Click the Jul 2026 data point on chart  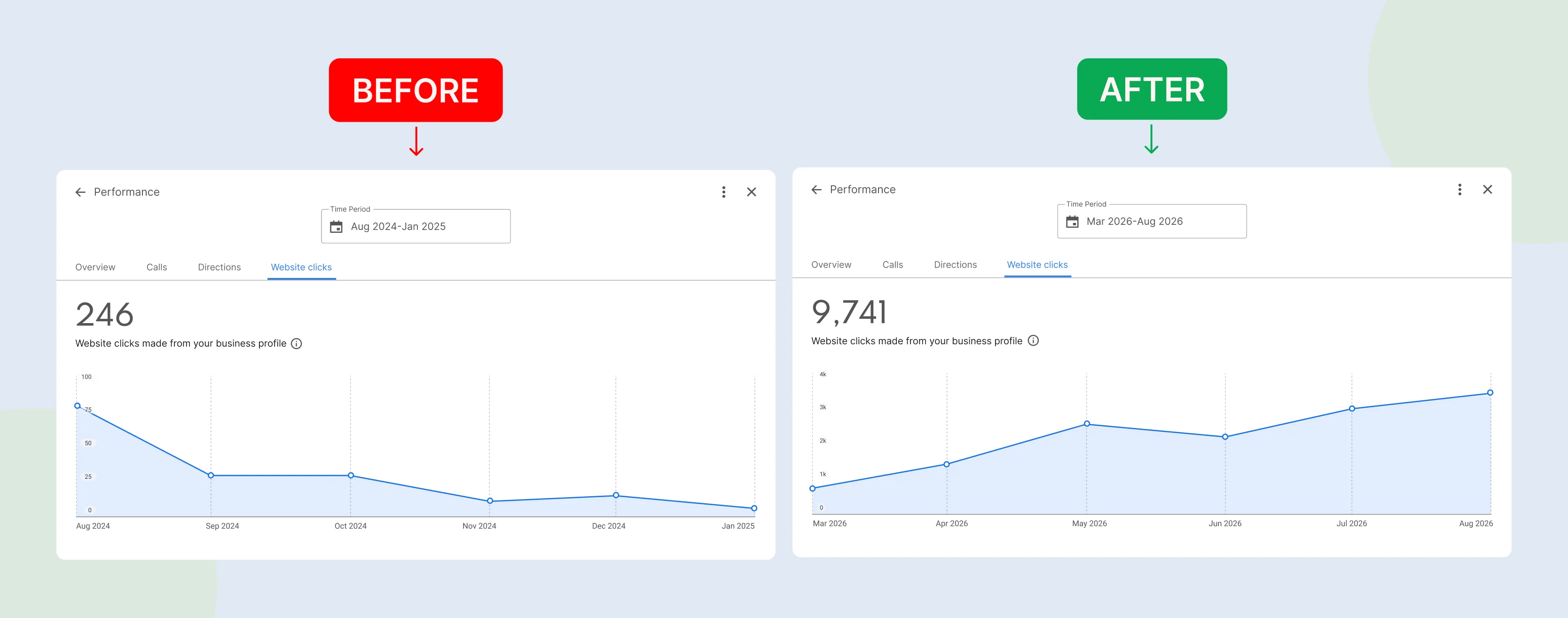point(1352,409)
